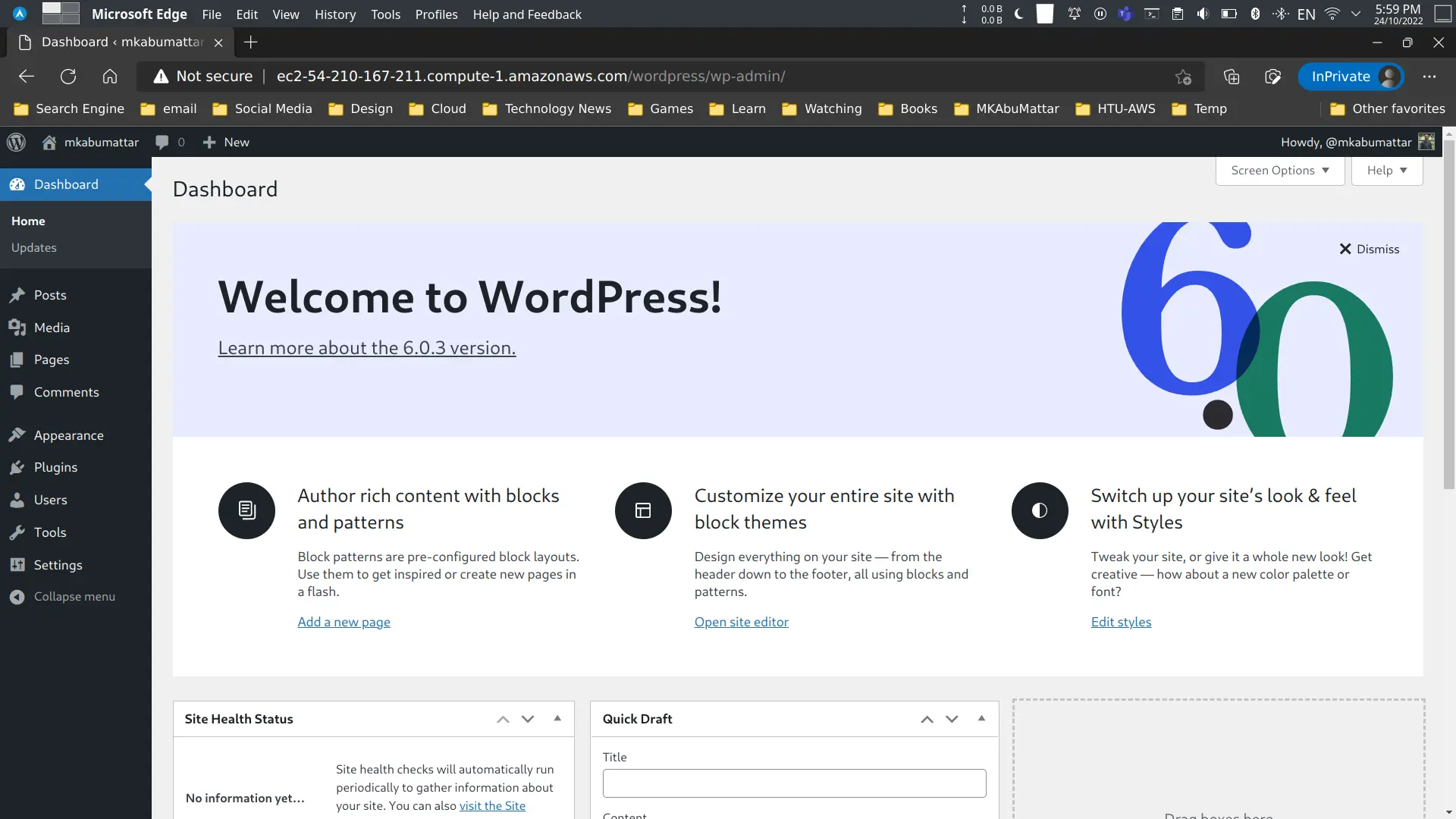1456x819 pixels.
Task: Click Title input field in Quick Draft
Action: (x=793, y=783)
